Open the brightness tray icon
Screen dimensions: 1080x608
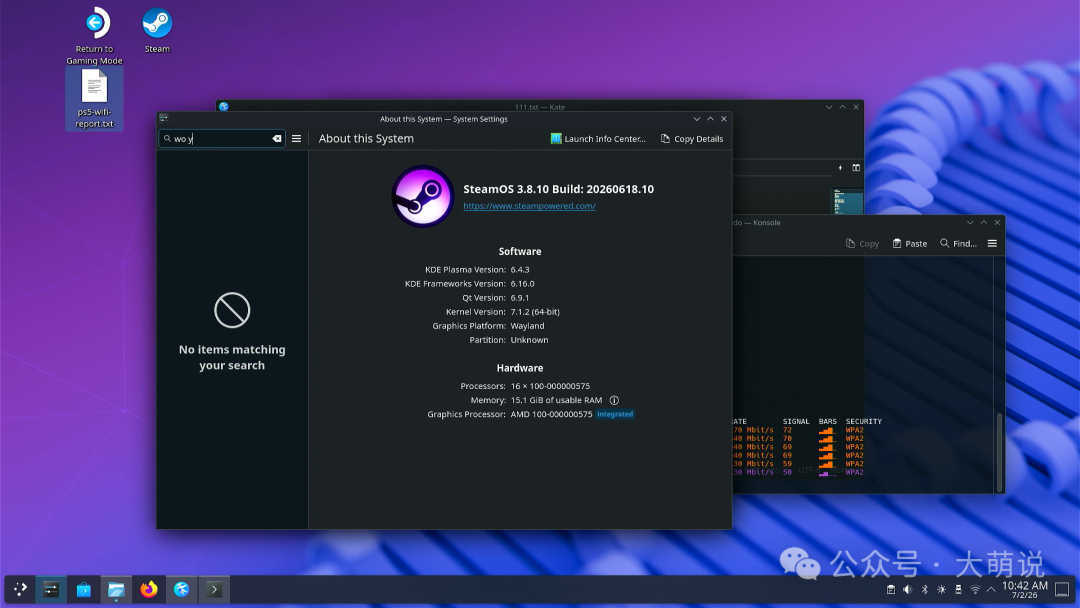pyautogui.click(x=942, y=589)
